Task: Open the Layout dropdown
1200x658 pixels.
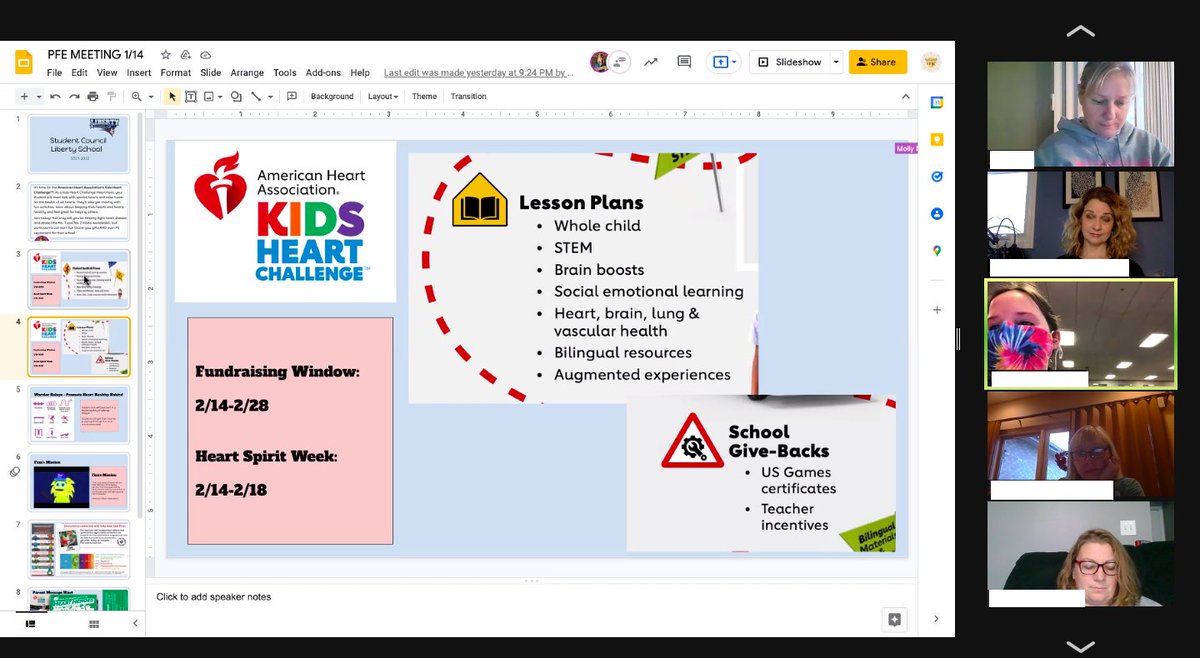Action: click(383, 96)
